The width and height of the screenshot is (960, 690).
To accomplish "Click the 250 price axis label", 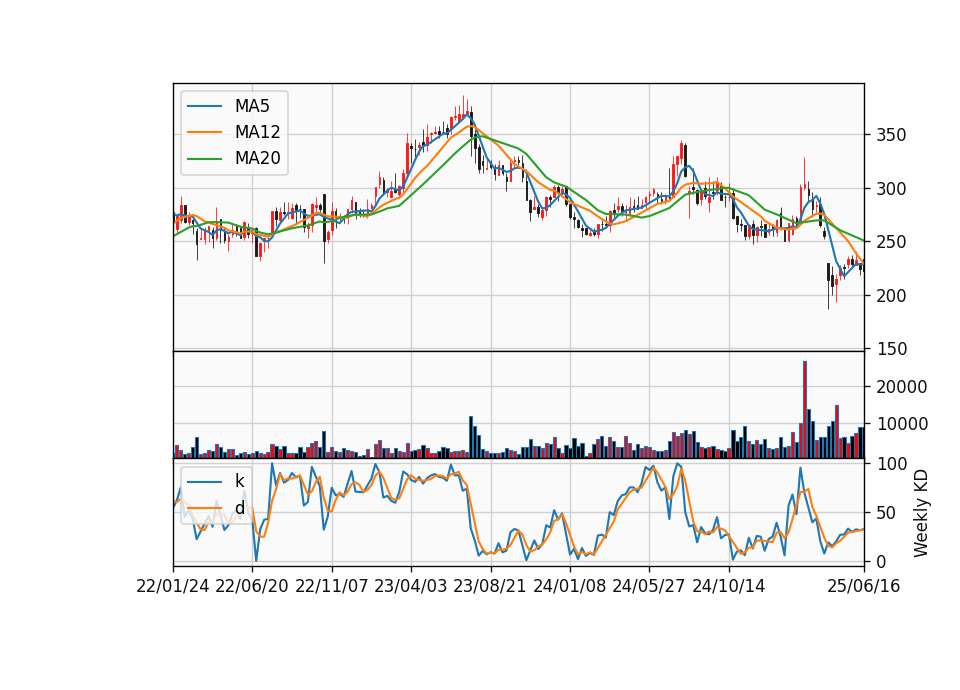I will click(x=891, y=242).
